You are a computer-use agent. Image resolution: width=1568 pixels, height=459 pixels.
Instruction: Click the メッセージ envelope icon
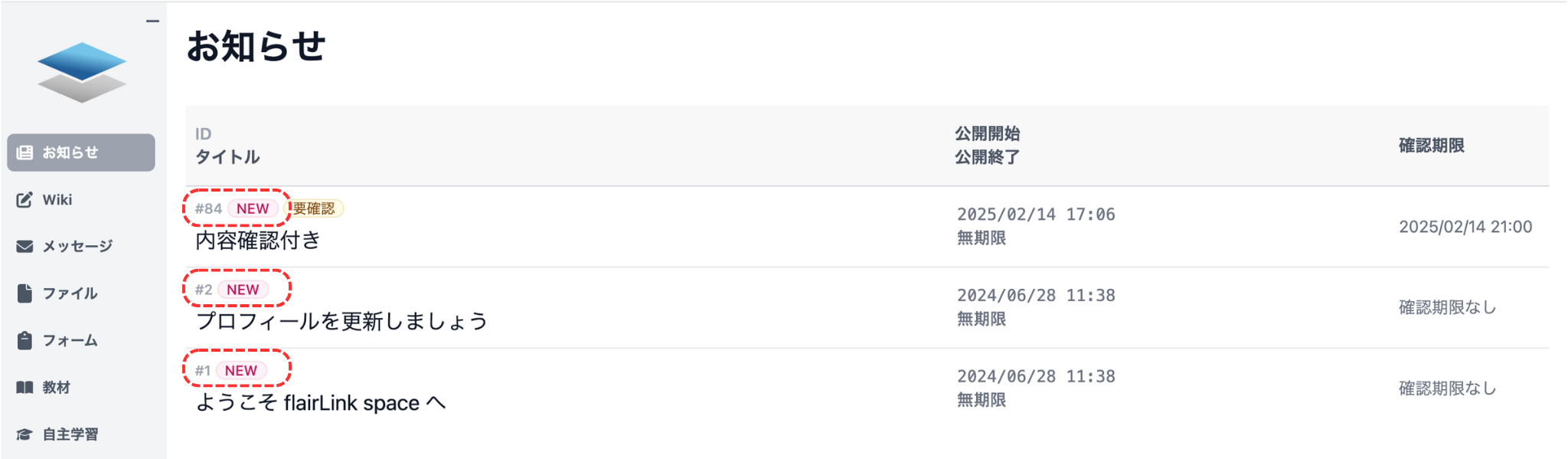(24, 246)
